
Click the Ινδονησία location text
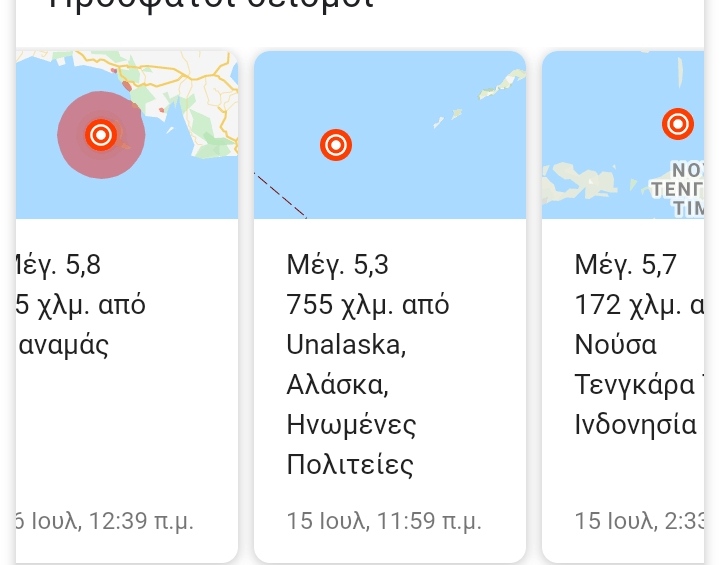click(x=636, y=424)
